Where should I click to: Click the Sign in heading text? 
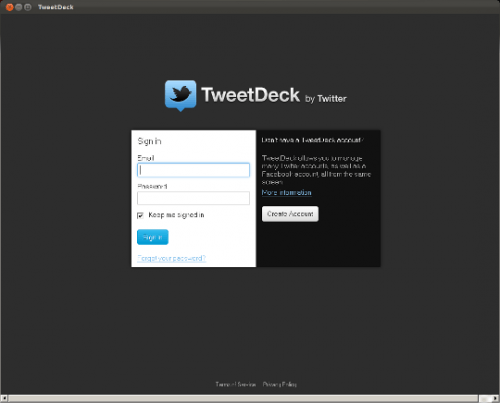click(x=149, y=141)
